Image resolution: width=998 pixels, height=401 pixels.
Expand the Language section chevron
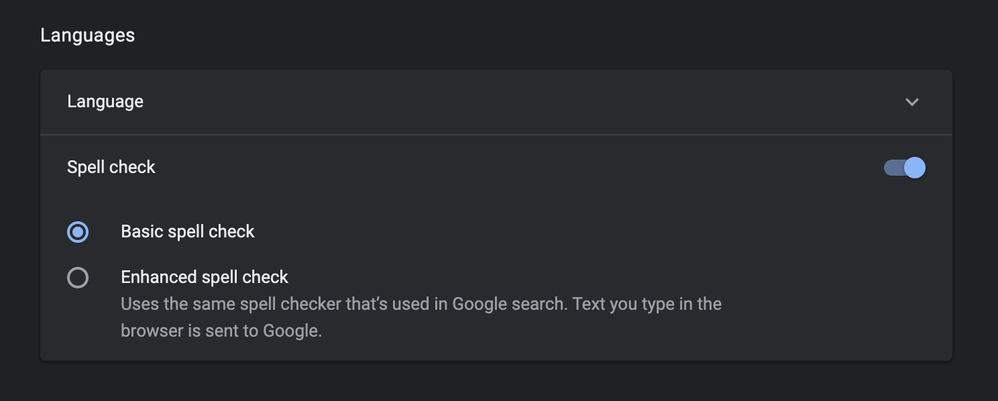click(911, 102)
